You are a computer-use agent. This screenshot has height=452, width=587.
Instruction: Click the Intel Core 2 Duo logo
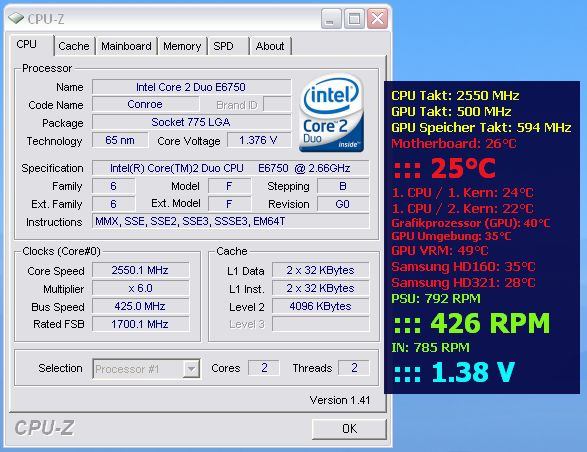click(x=331, y=113)
